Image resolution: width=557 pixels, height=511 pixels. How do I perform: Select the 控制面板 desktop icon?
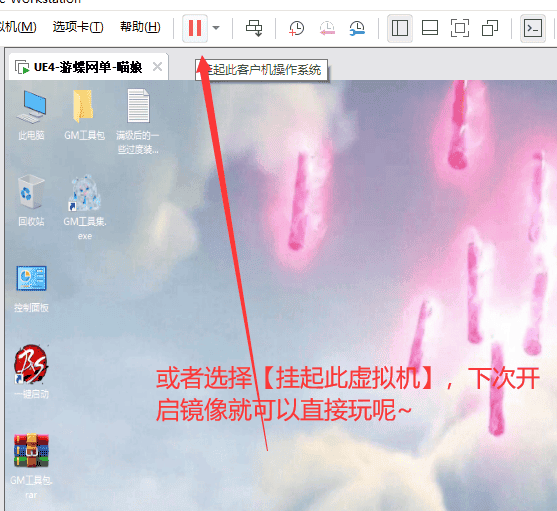[x=31, y=289]
